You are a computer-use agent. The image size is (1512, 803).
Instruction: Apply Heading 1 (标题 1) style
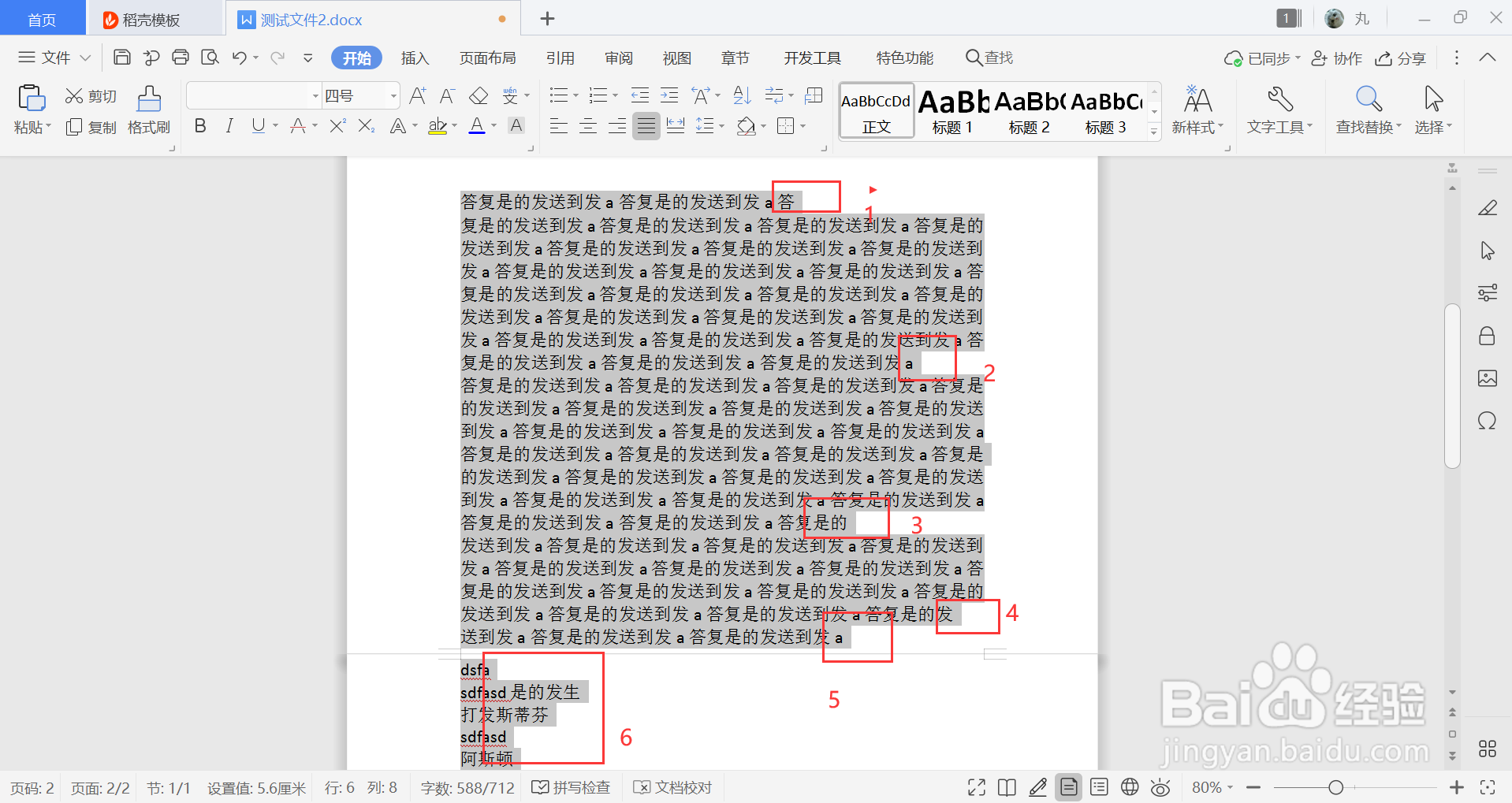click(x=953, y=112)
